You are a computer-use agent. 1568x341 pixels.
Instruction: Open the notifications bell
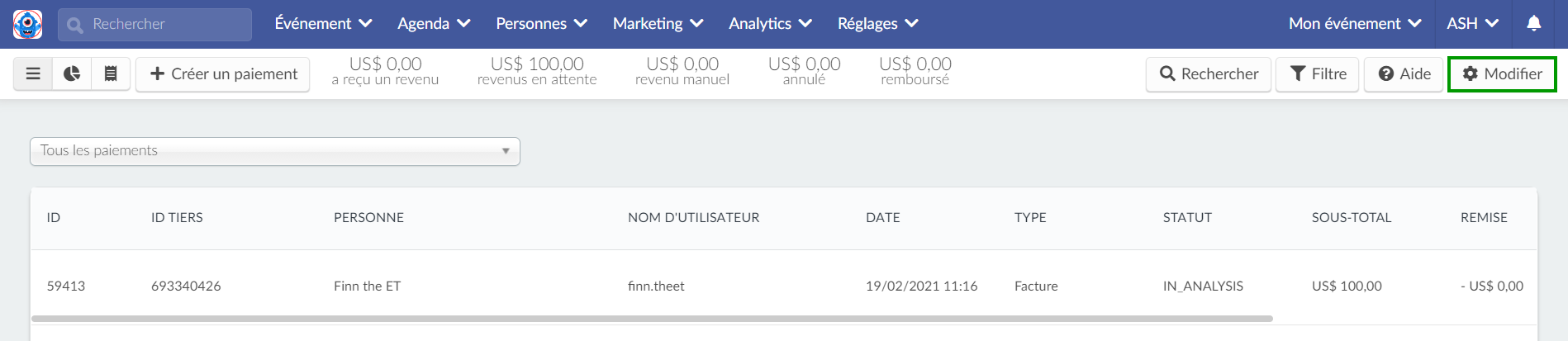coord(1533,23)
